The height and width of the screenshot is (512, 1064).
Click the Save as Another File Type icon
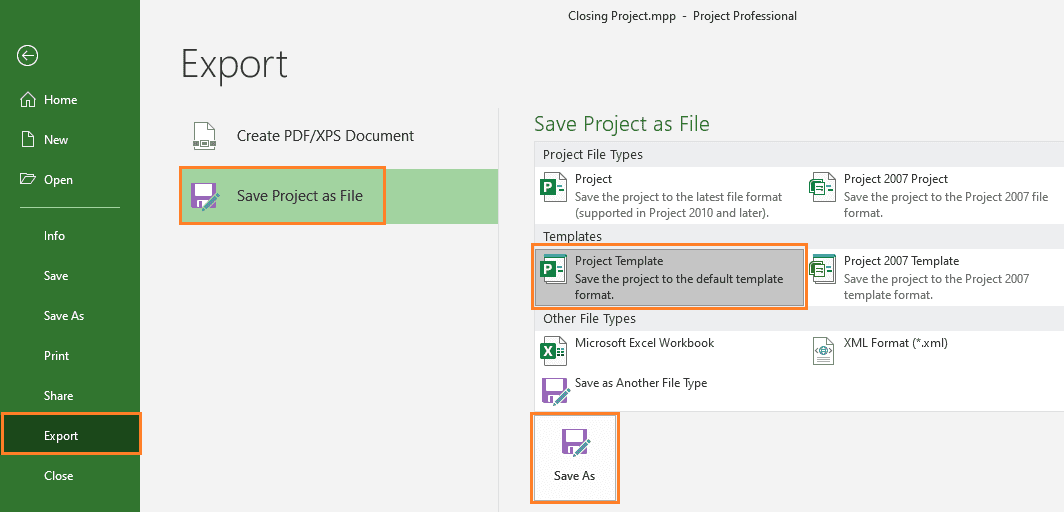(x=555, y=391)
